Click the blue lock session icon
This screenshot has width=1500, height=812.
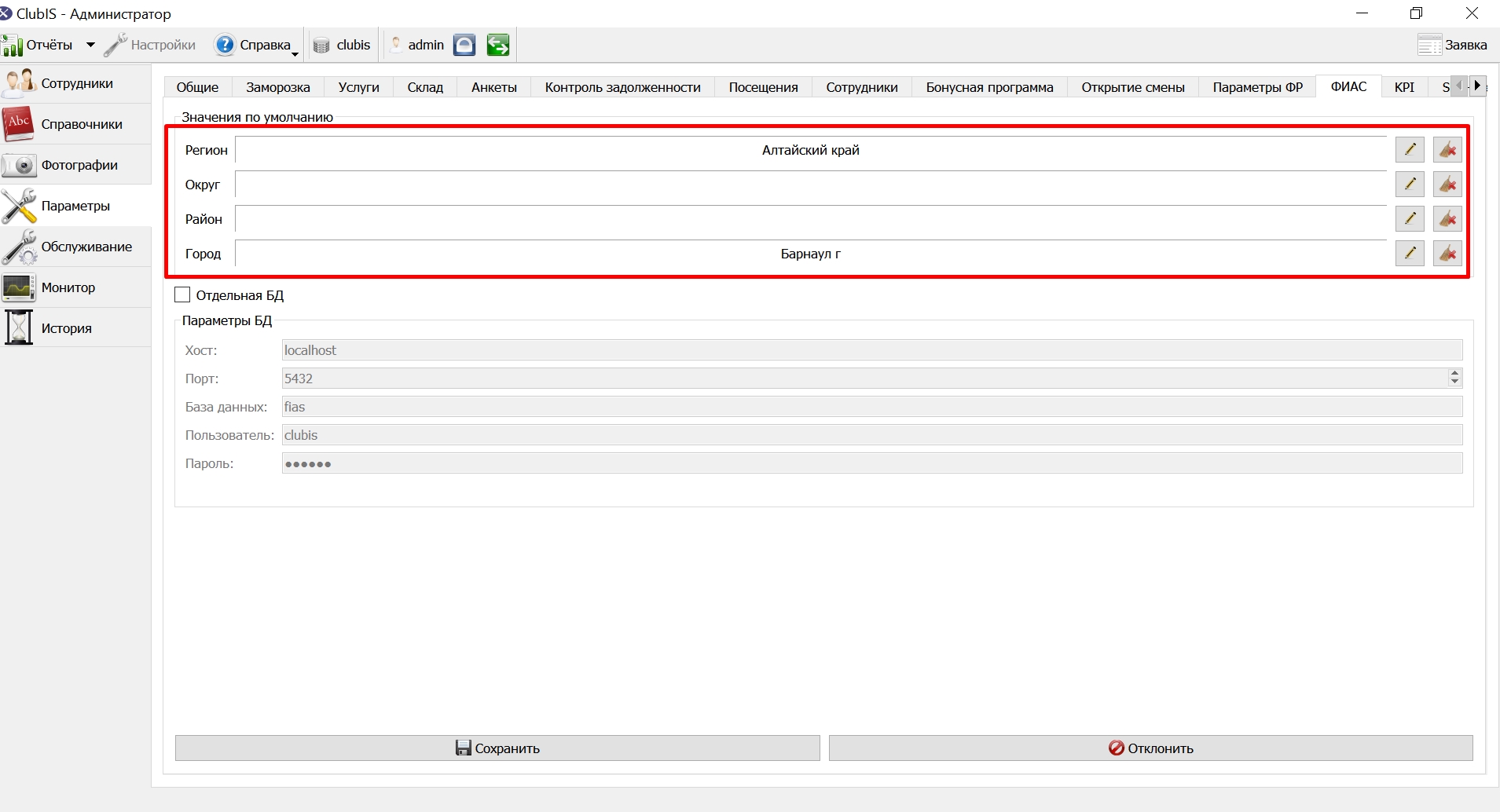point(464,46)
